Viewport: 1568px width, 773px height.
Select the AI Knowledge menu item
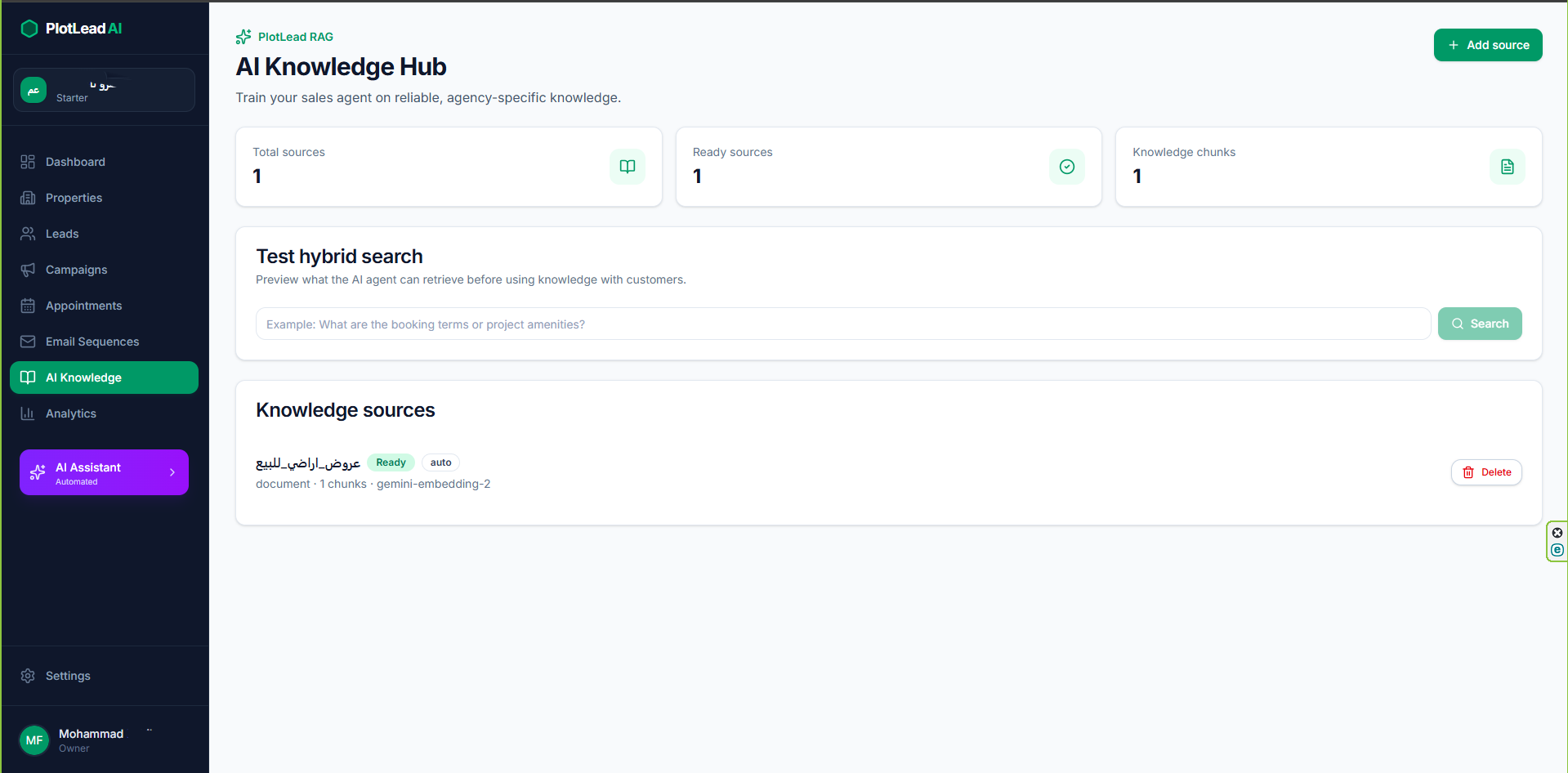(104, 378)
